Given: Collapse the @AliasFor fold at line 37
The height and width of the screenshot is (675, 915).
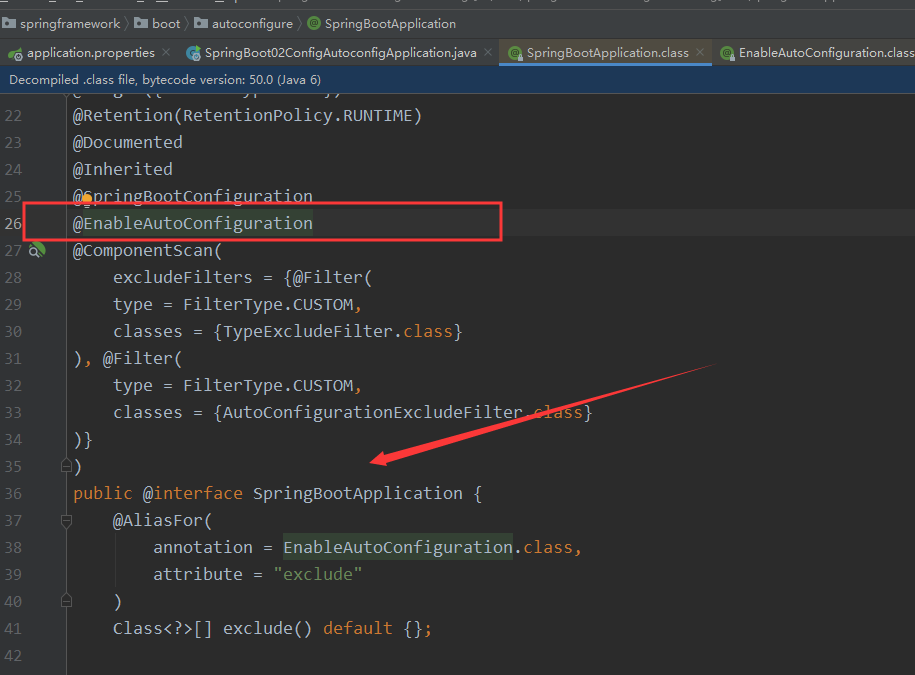Looking at the screenshot, I should pos(67,520).
